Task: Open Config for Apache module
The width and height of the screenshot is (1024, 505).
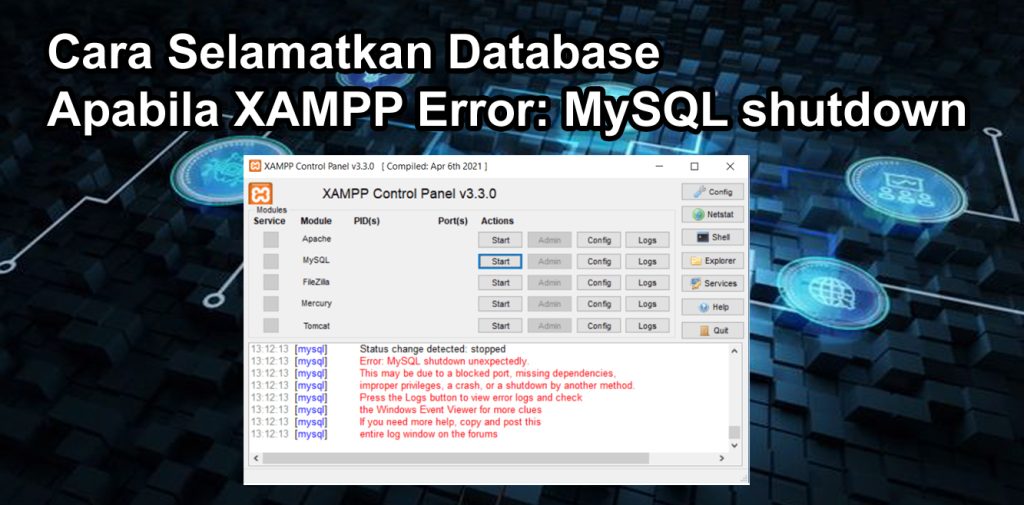Action: click(599, 240)
